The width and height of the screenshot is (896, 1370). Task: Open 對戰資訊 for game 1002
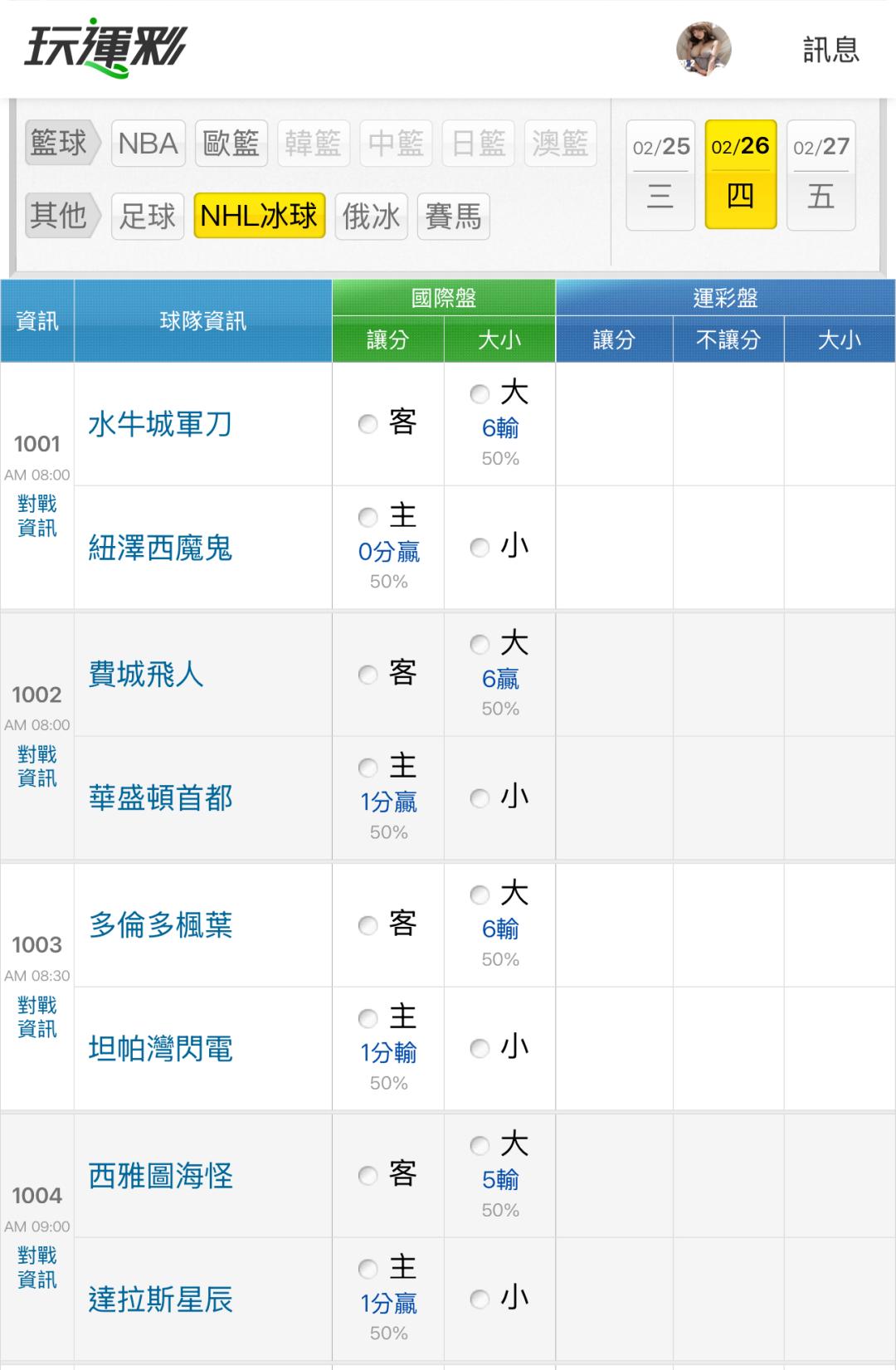(37, 766)
